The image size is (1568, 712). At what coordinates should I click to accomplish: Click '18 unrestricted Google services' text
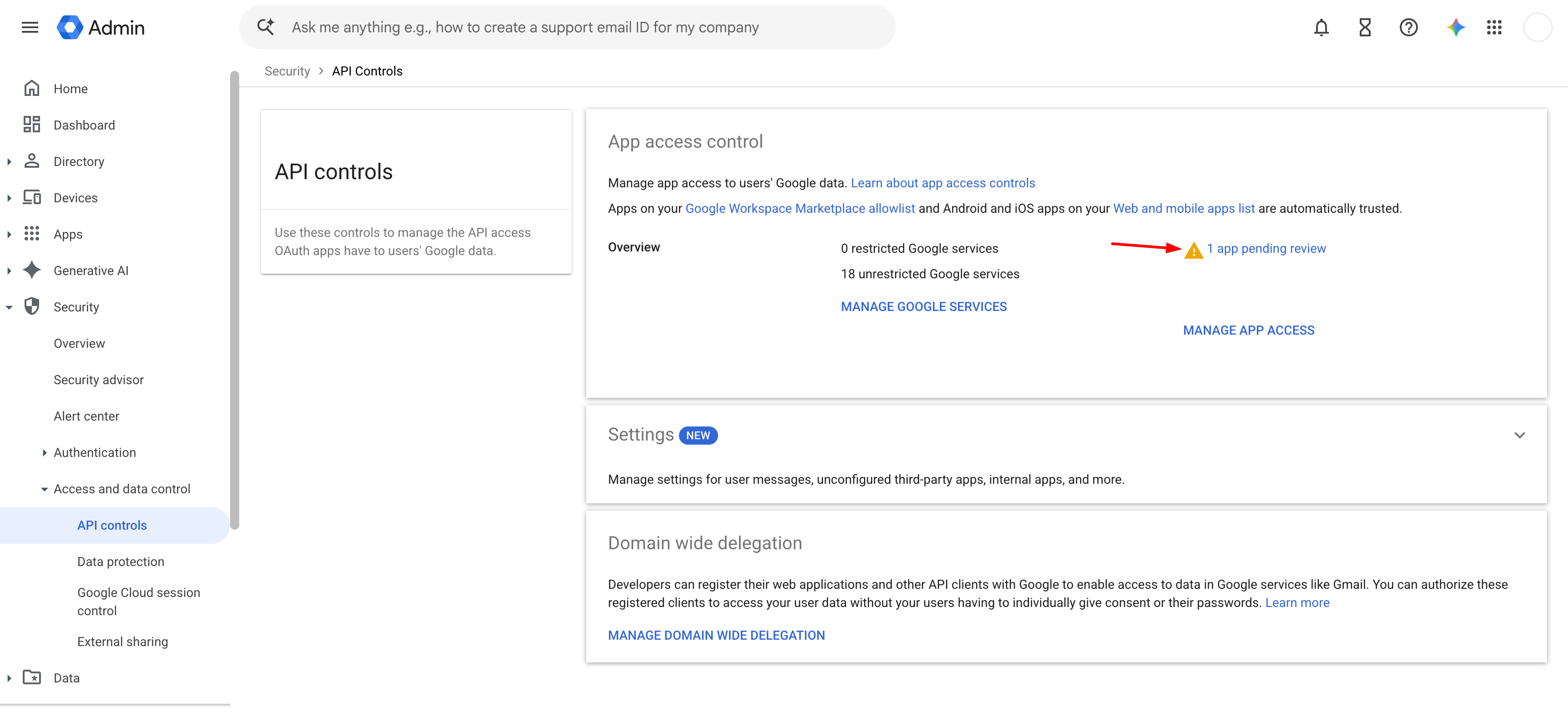click(930, 275)
